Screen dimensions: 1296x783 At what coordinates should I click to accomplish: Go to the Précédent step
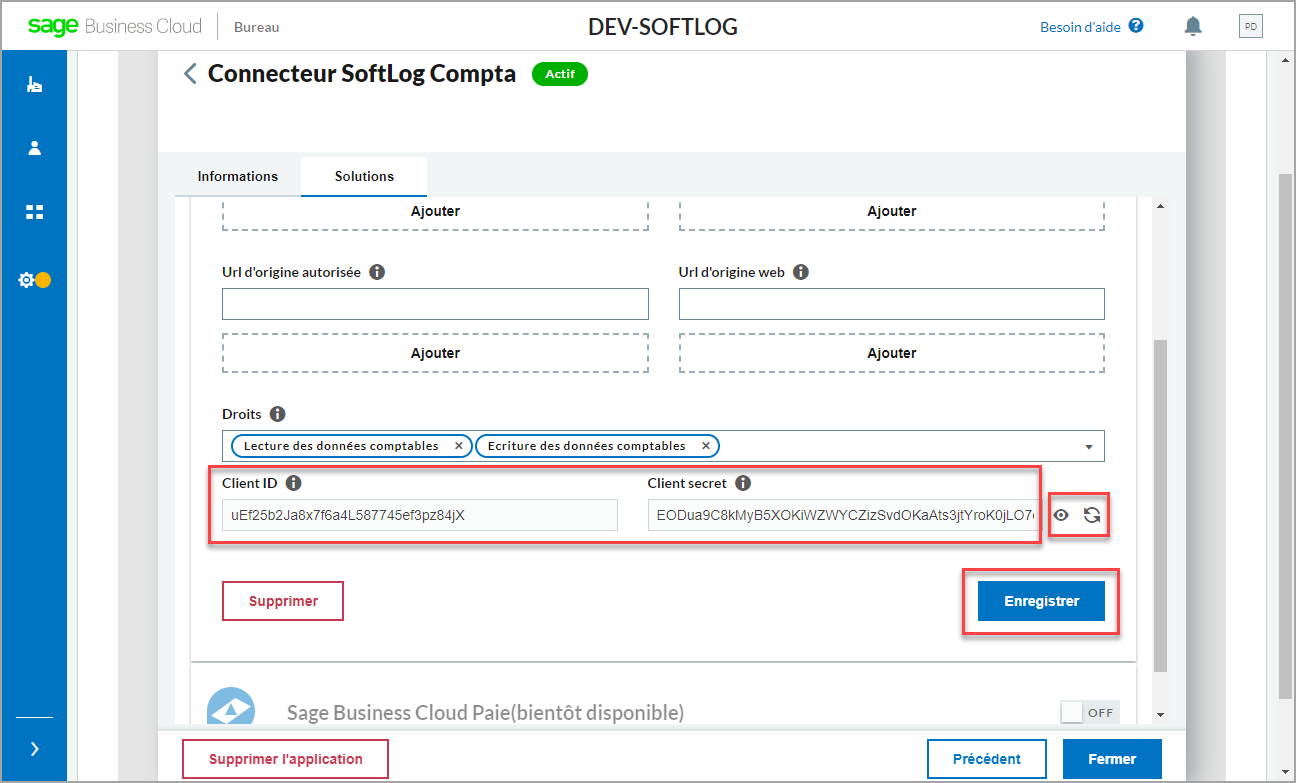(987, 759)
